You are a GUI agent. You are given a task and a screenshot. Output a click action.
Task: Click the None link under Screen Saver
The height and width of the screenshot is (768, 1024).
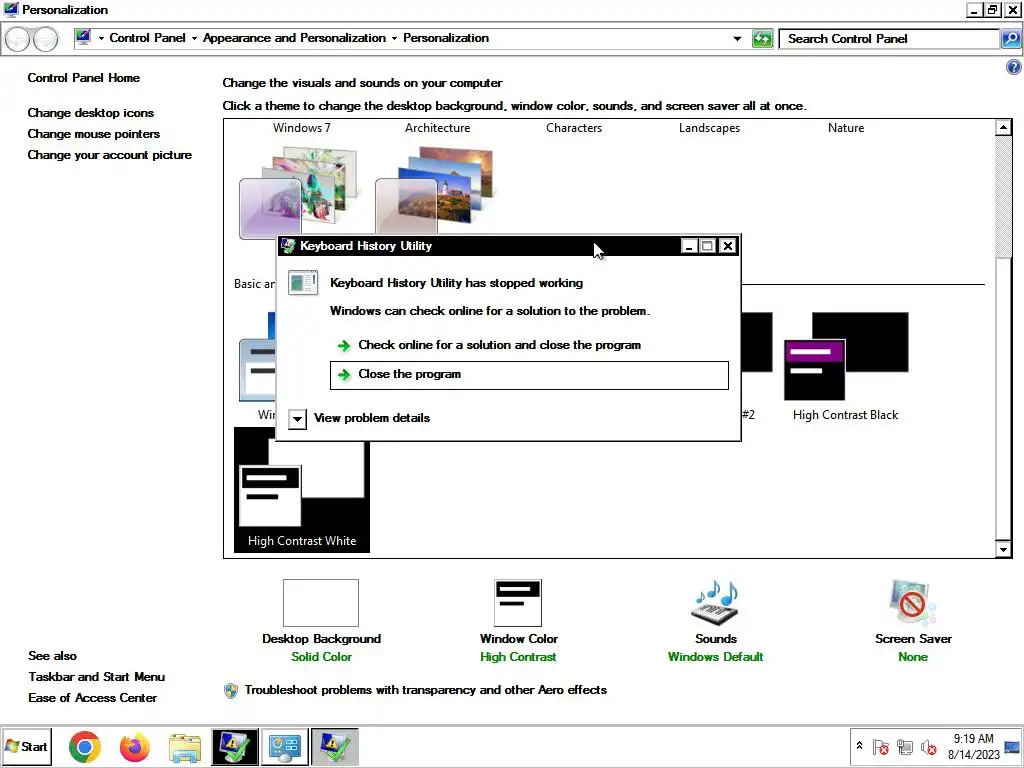coord(912,657)
